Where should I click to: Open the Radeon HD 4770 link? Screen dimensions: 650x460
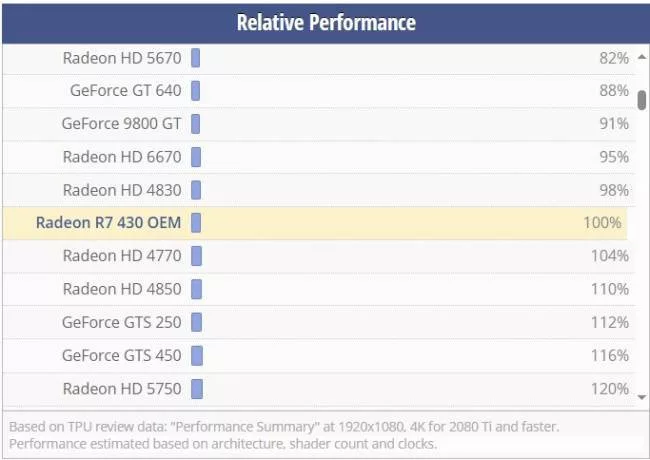[x=122, y=256]
